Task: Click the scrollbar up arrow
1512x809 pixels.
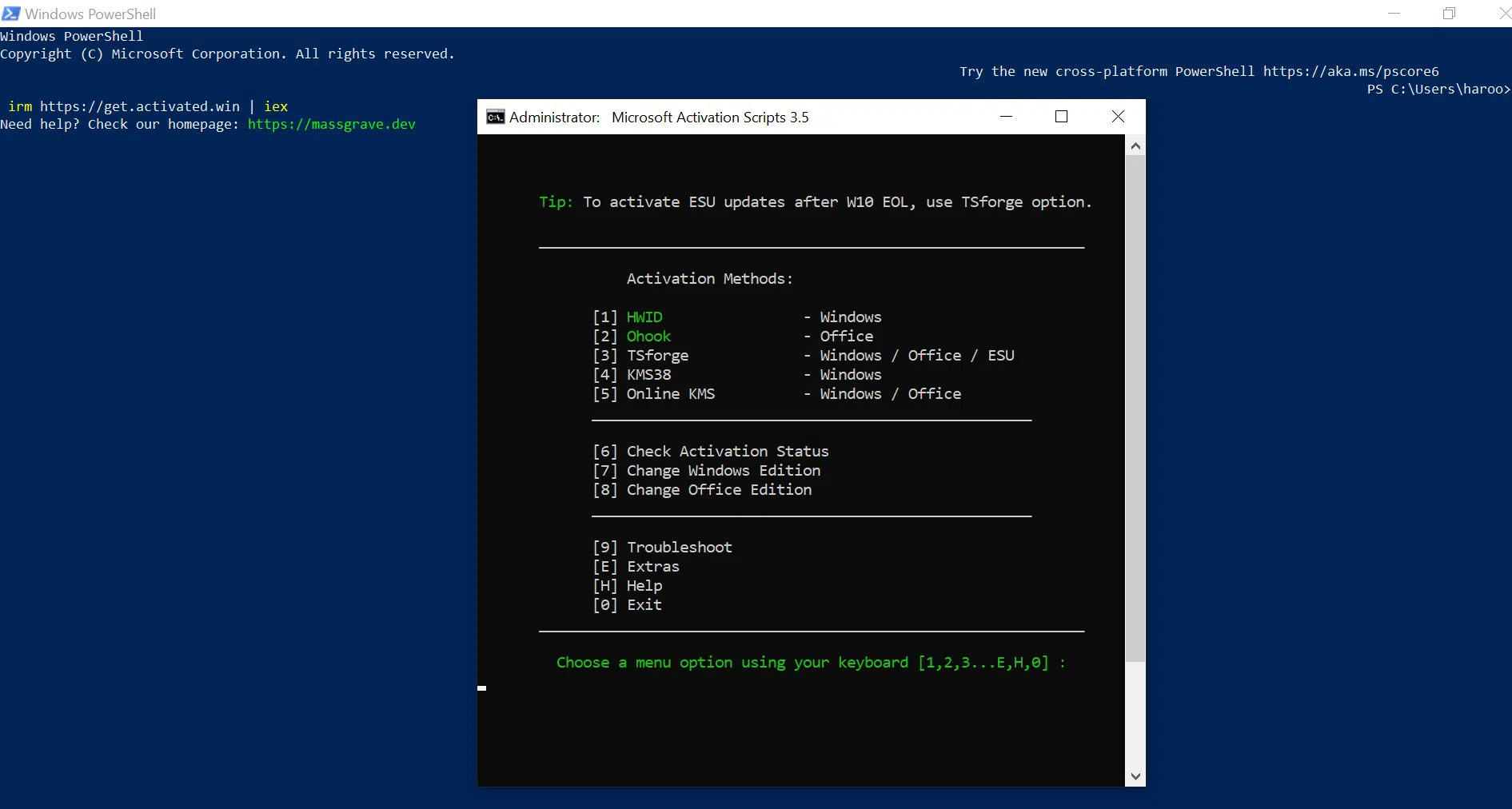Action: coord(1135,146)
